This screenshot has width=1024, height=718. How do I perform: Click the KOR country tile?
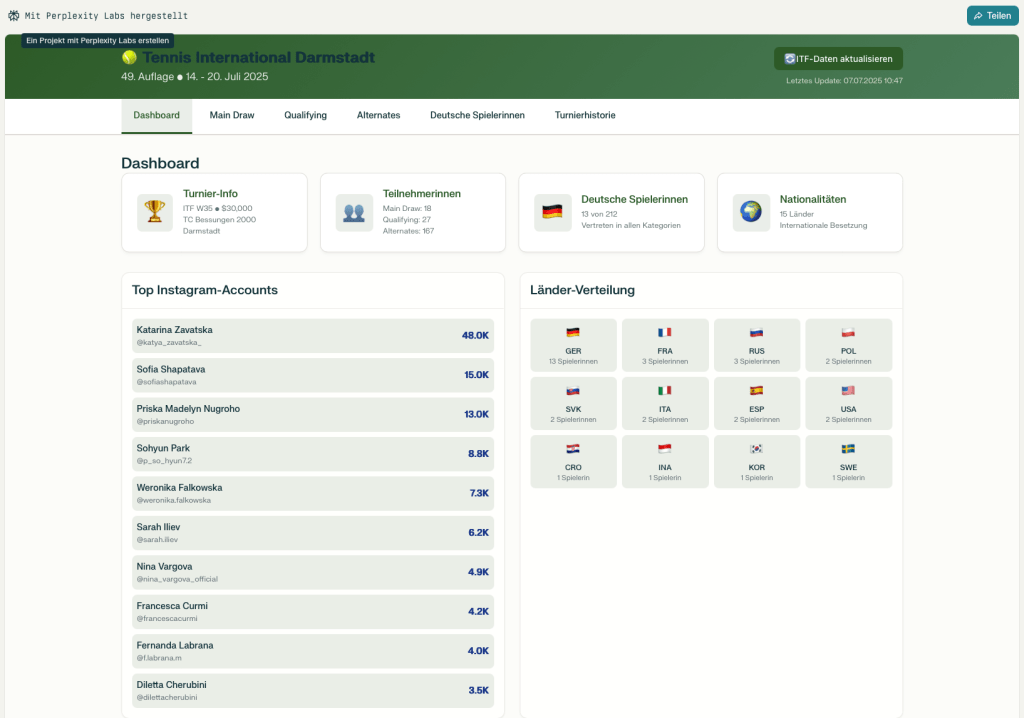(x=757, y=461)
